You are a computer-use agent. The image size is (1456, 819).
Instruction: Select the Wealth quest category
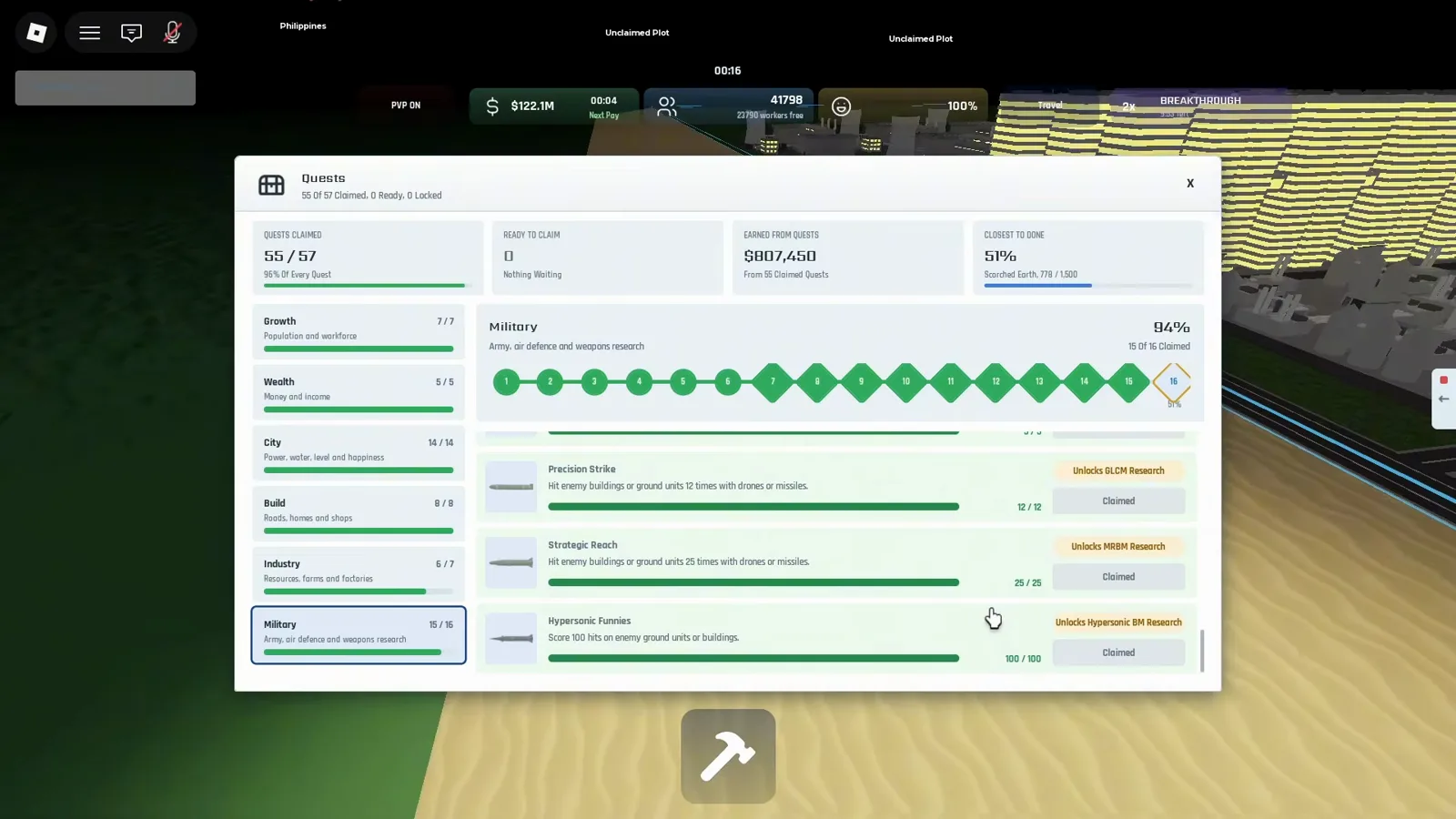[359, 392]
